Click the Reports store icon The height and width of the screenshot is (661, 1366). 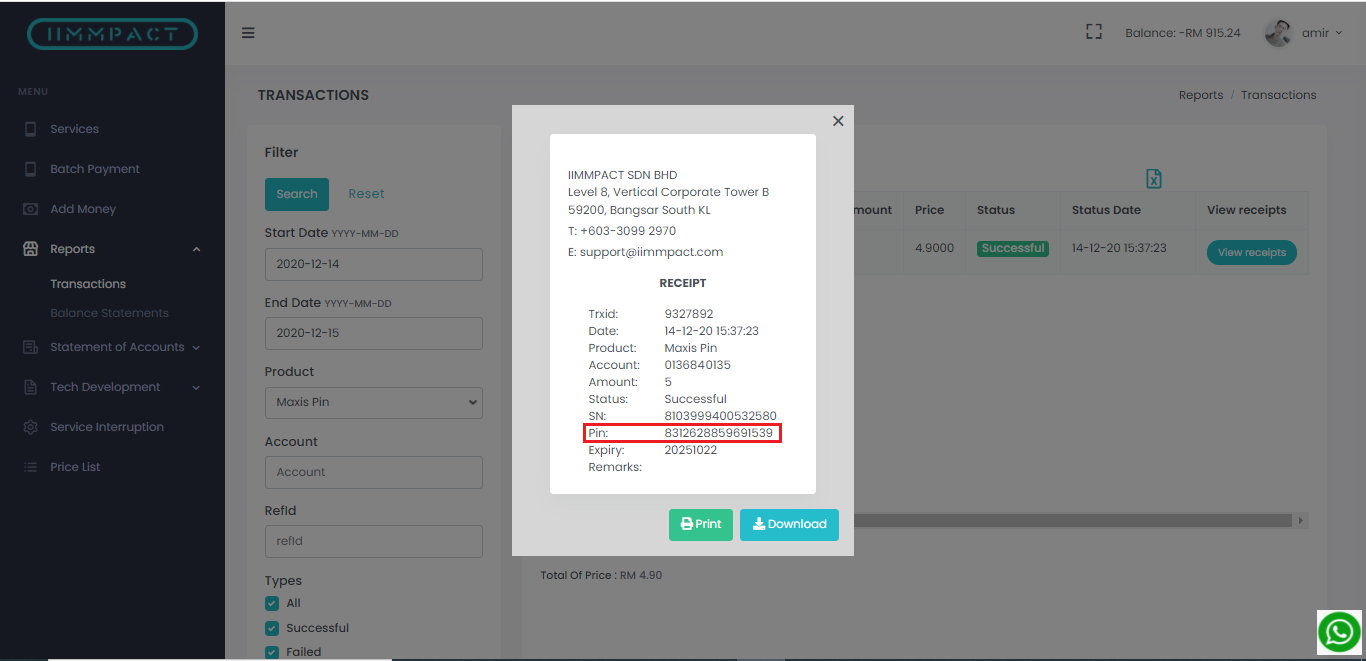30,249
